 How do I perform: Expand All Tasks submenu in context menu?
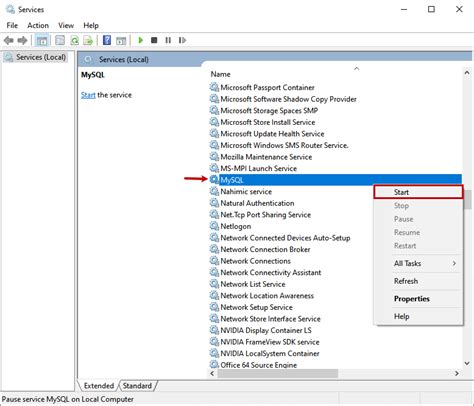tap(418, 263)
